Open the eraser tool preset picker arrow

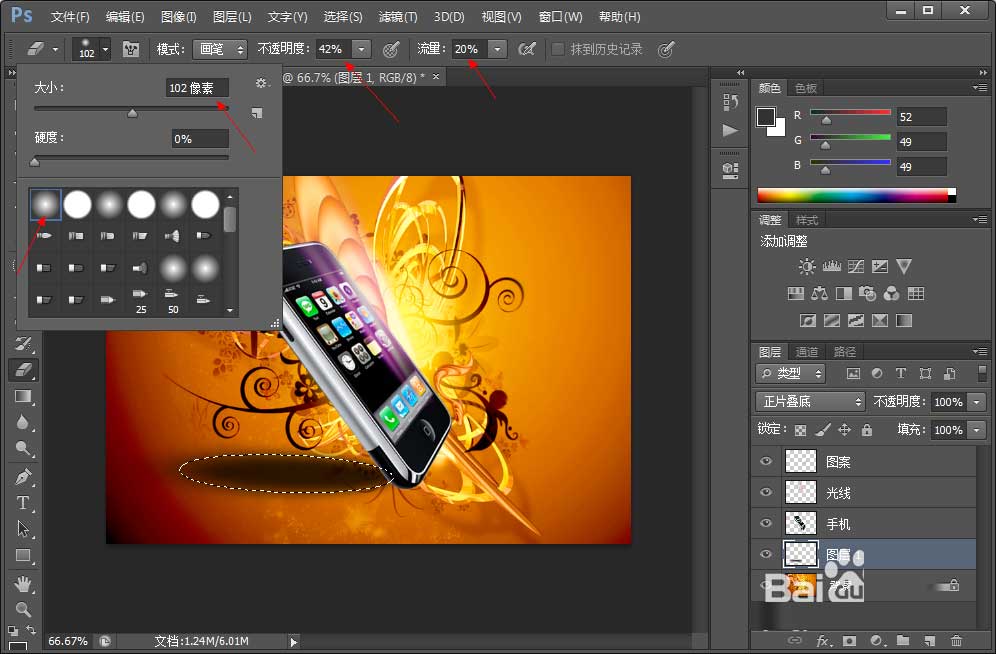point(55,49)
